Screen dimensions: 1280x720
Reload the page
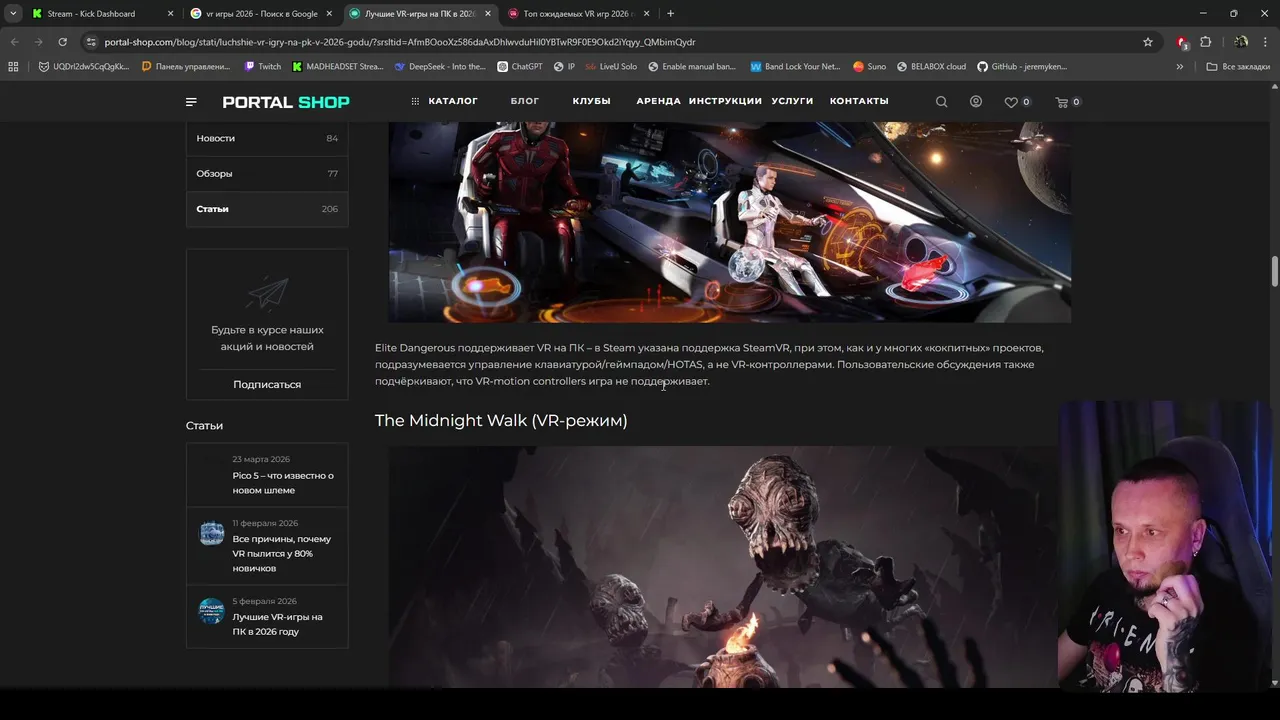click(x=62, y=42)
